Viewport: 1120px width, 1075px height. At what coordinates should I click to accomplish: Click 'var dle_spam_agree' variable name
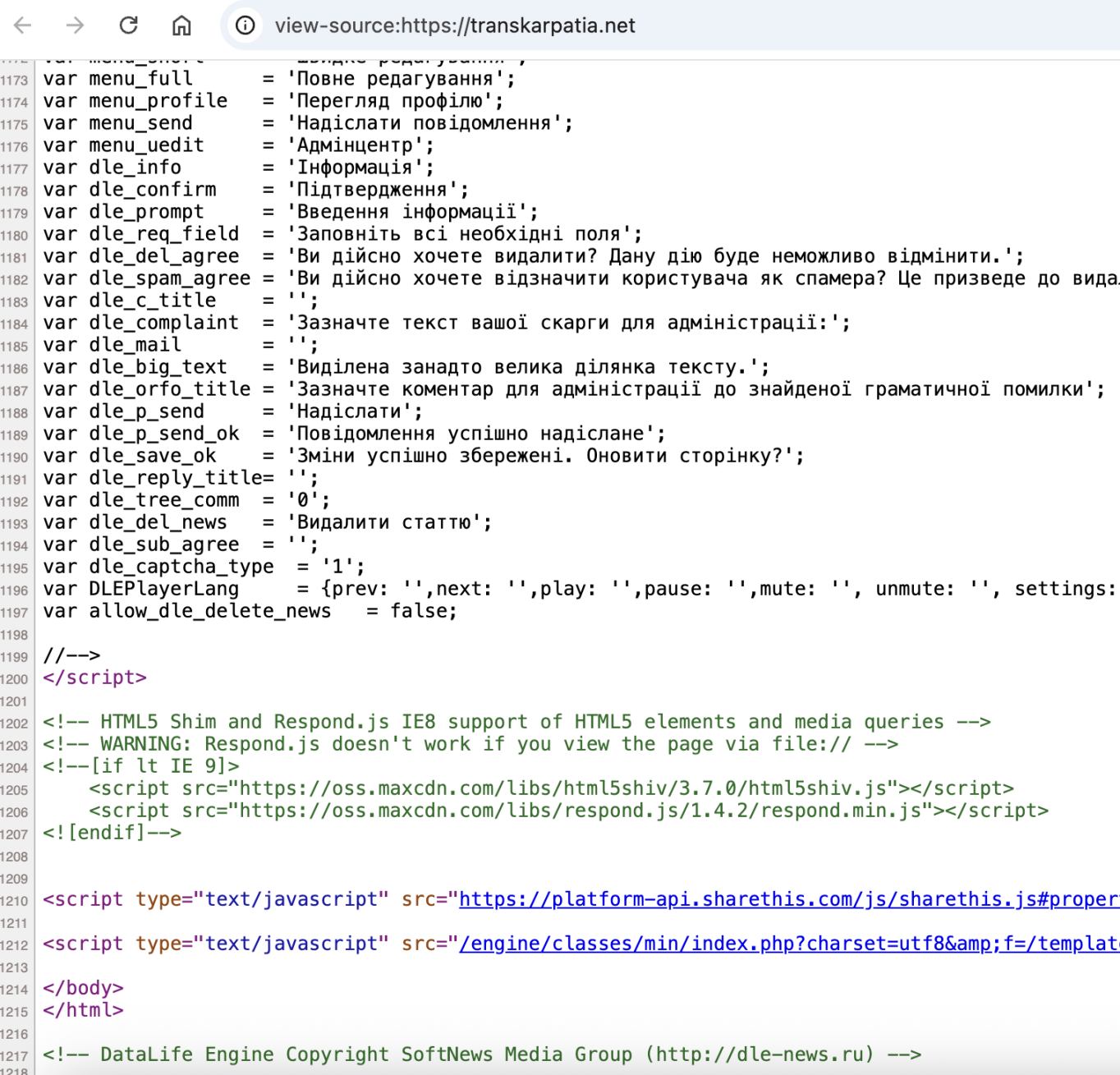click(x=147, y=278)
